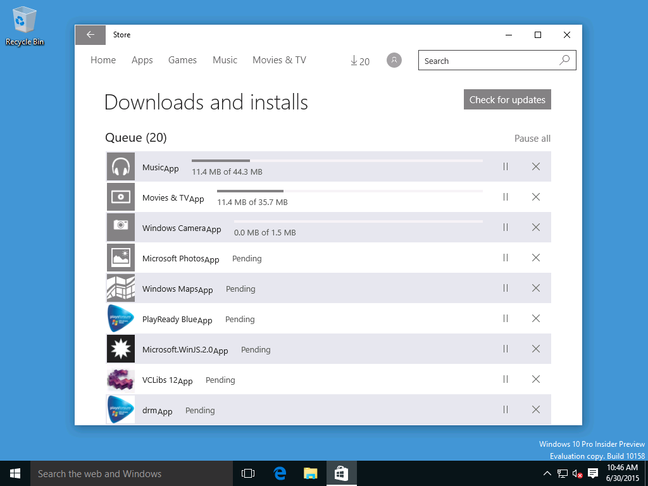648x486 pixels.
Task: Click the MusicApp download progress bar
Action: point(337,160)
